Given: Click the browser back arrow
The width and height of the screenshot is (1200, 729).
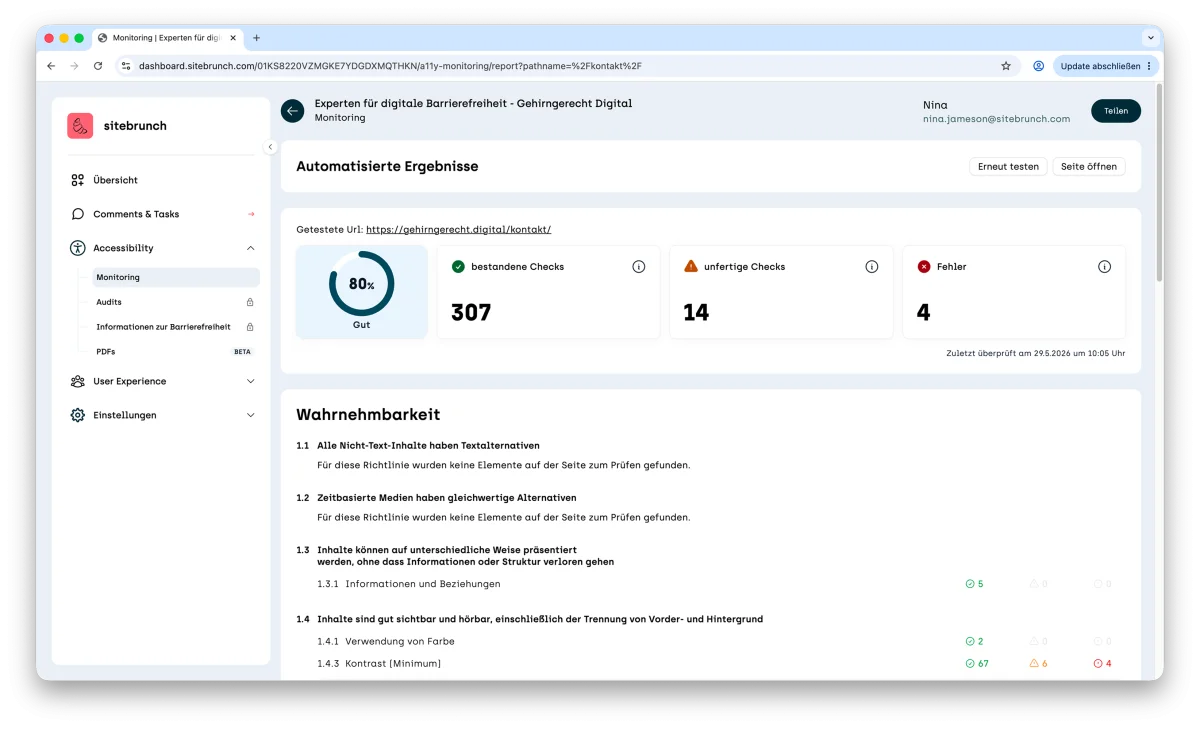Looking at the screenshot, I should [x=51, y=66].
